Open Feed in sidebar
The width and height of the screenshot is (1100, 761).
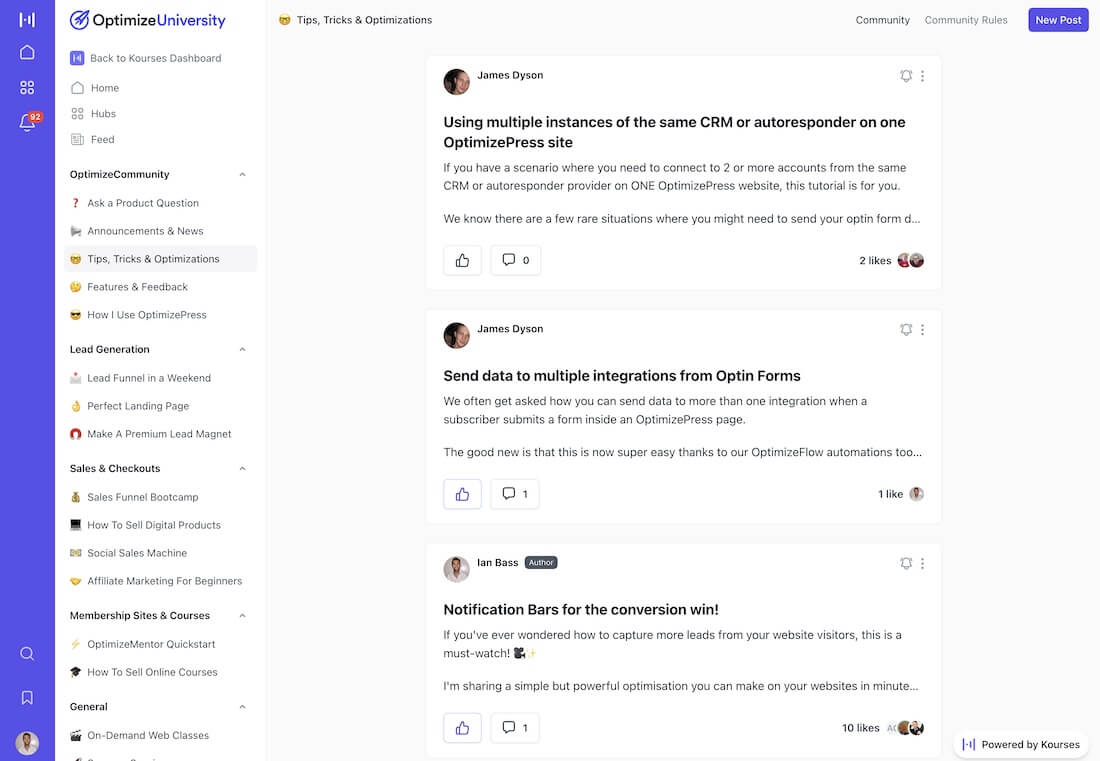click(93, 140)
